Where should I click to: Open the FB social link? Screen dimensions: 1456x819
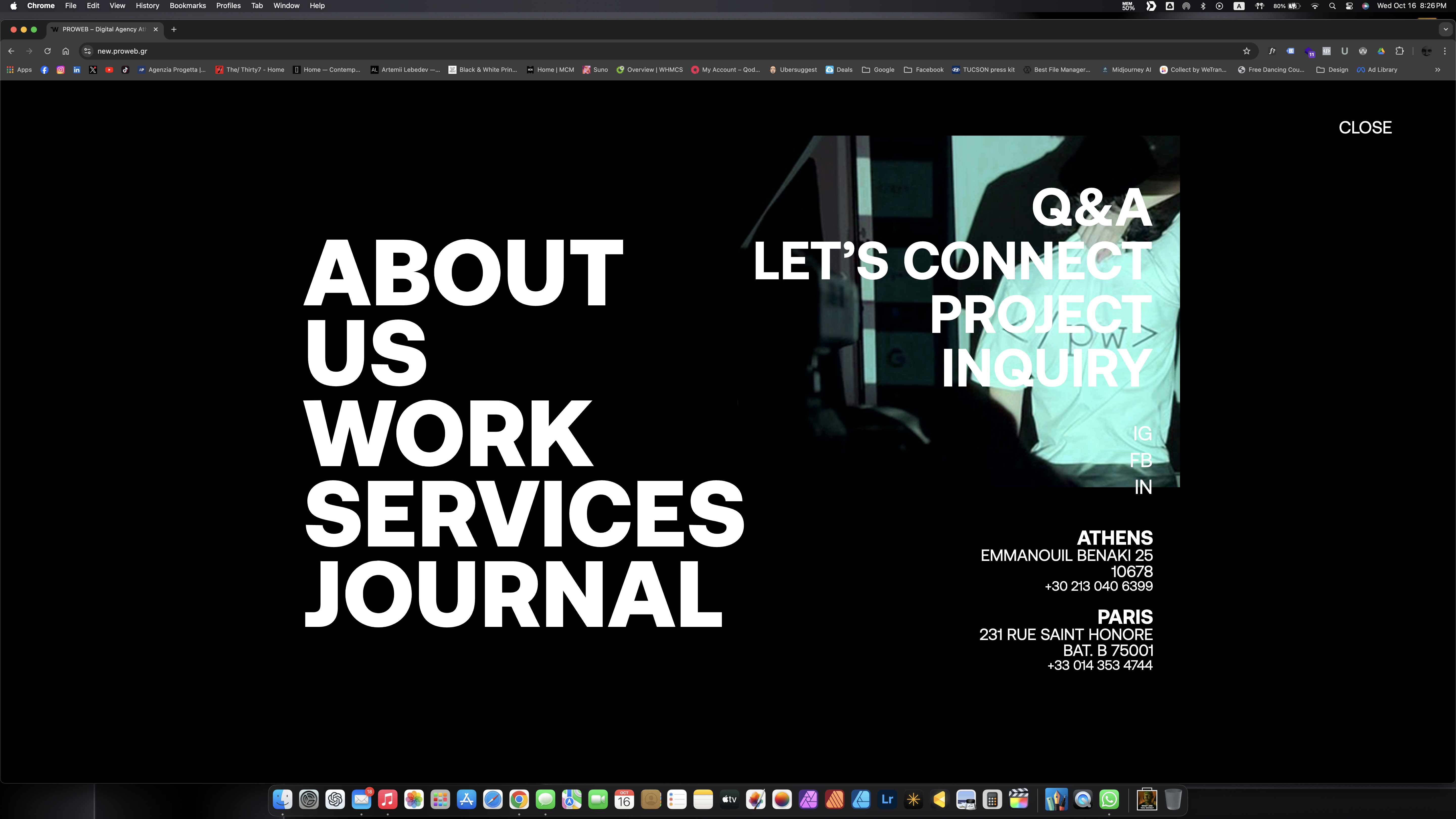point(1141,460)
